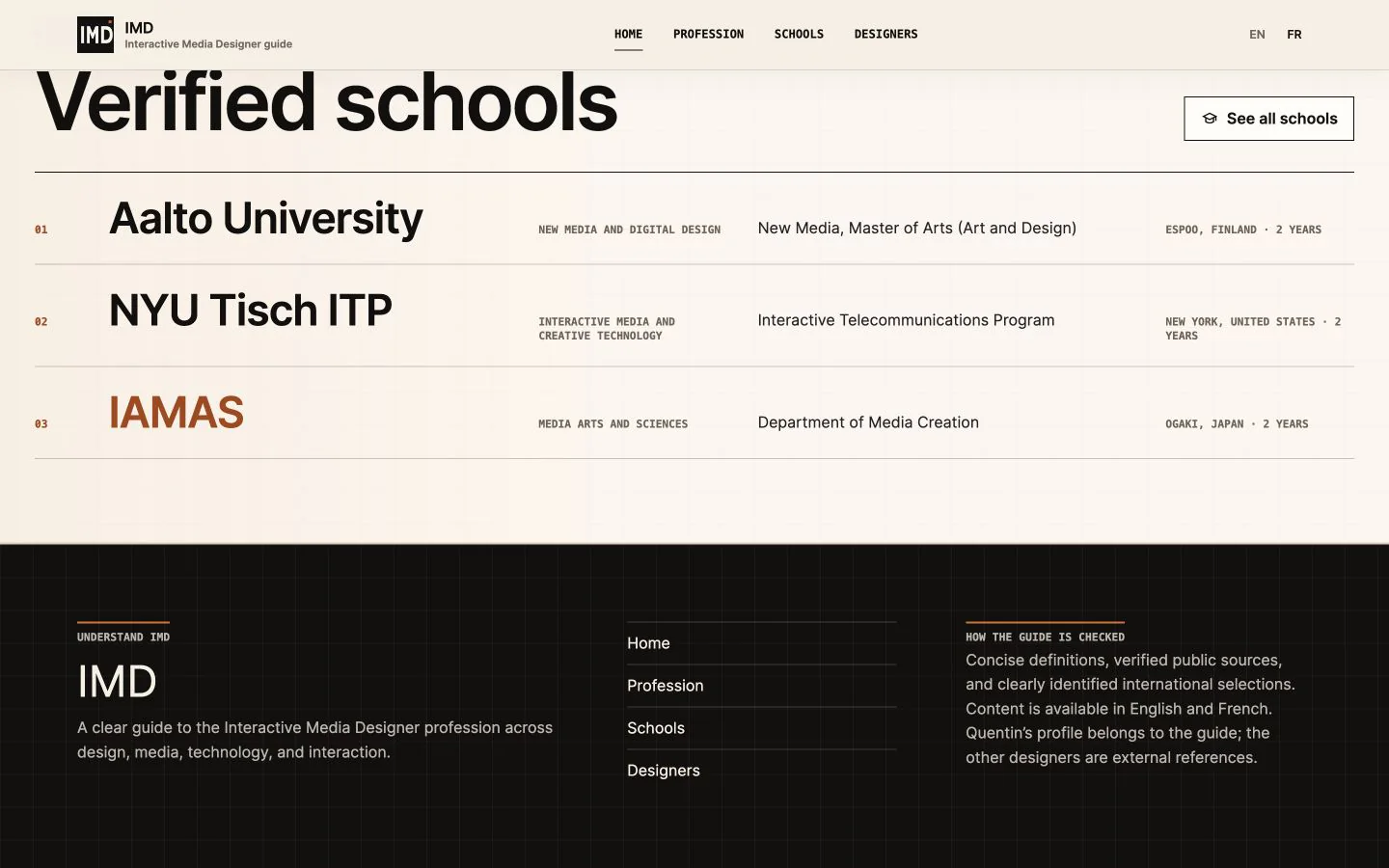This screenshot has width=1389, height=868.
Task: Click 'Interactive Telecommunications Program' text
Action: pos(907,320)
